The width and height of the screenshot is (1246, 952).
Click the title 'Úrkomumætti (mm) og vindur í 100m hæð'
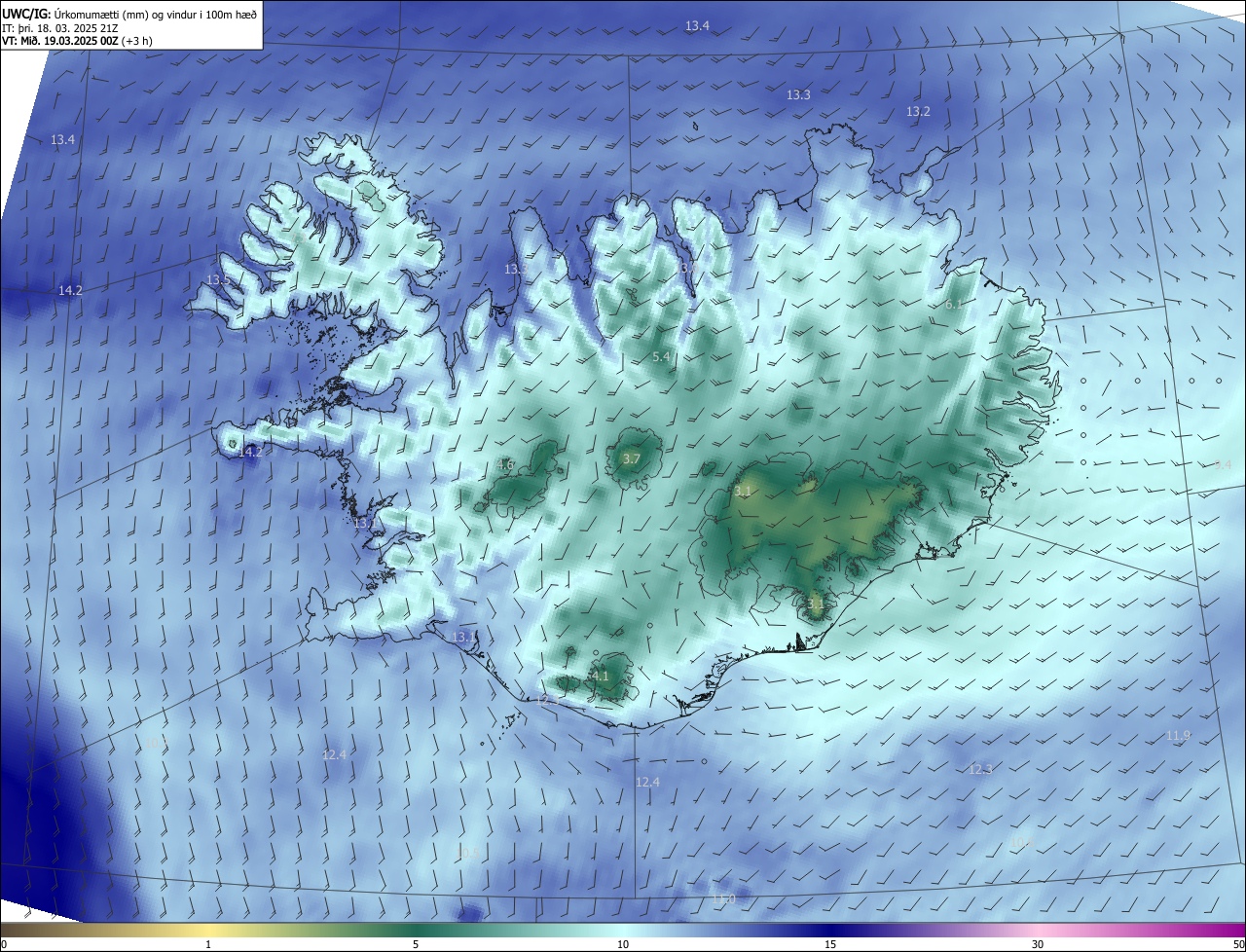(x=155, y=14)
